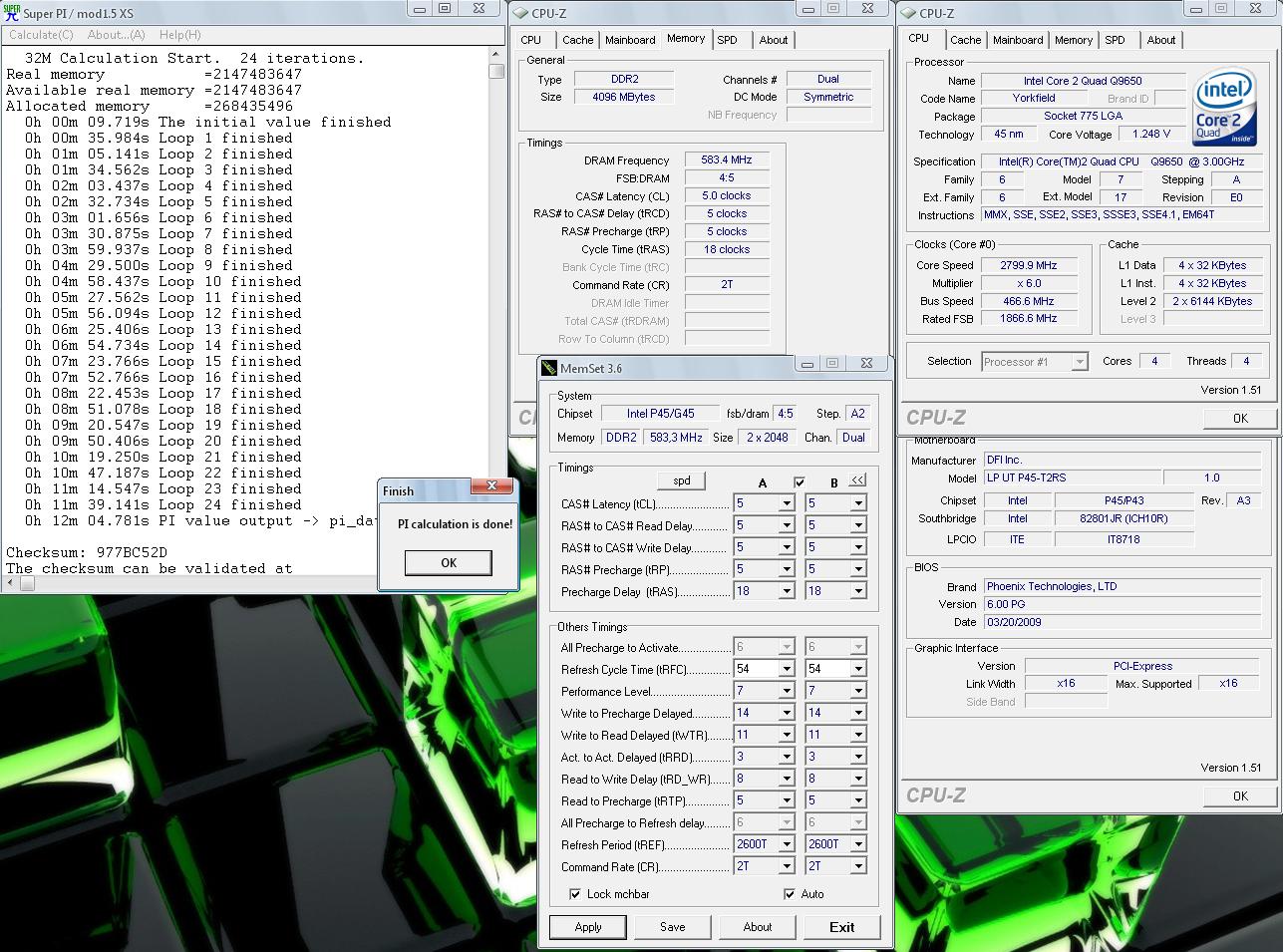Click the Super PI title bar icon
This screenshot has width=1283, height=952.
11,12
